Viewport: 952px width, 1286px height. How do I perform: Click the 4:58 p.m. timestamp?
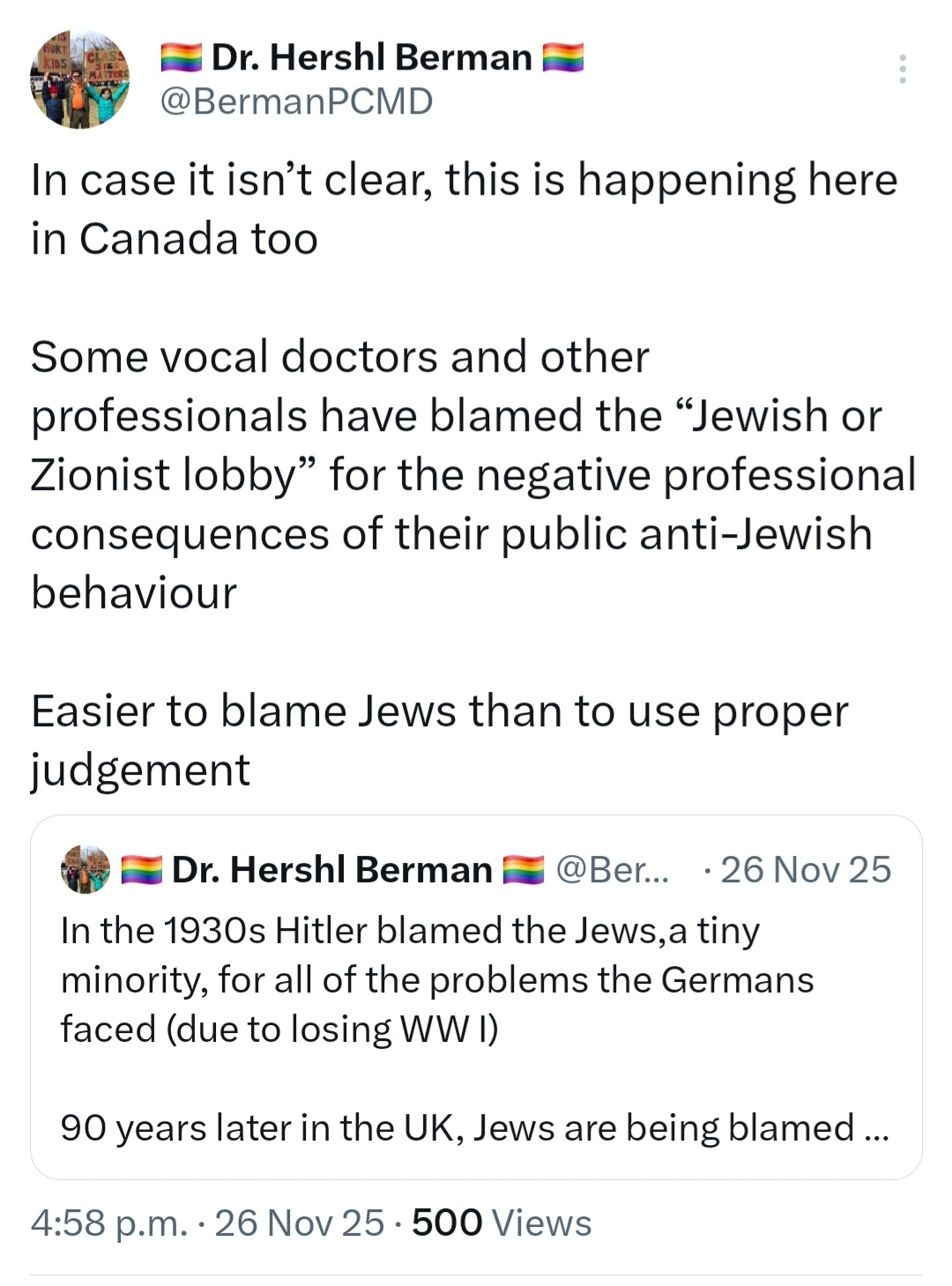108,1223
